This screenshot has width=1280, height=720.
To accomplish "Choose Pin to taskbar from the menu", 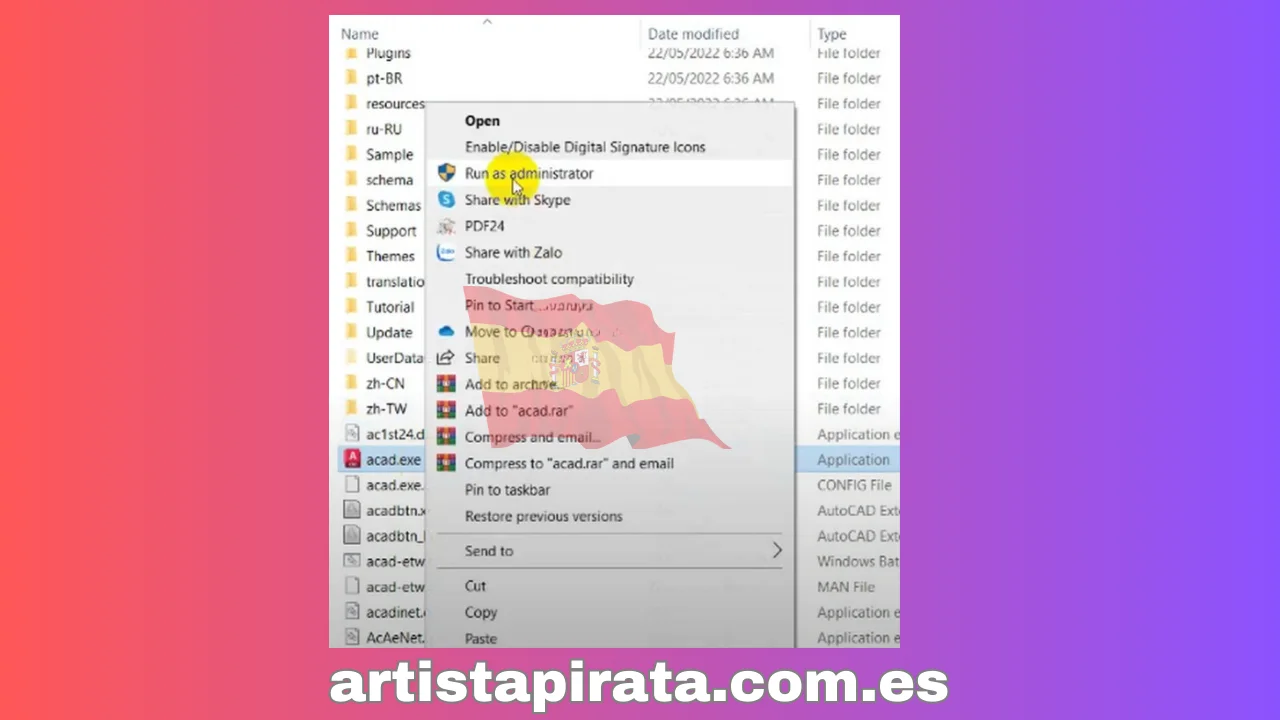I will 507,489.
